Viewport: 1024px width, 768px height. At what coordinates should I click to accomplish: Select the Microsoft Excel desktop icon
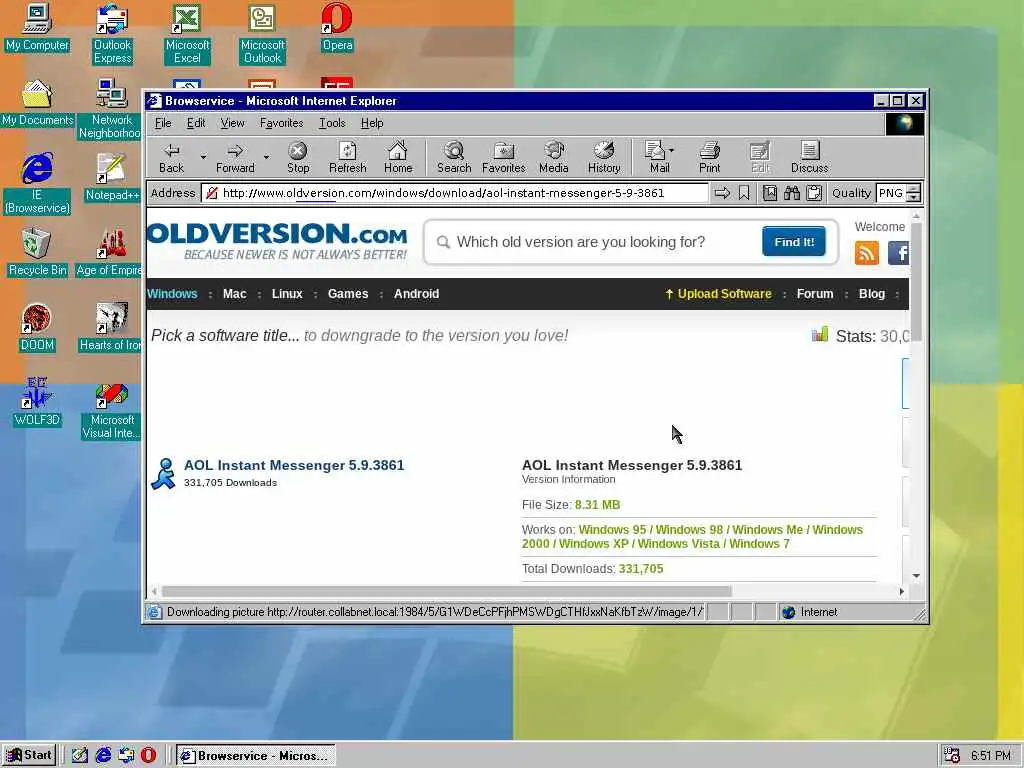coord(187,34)
